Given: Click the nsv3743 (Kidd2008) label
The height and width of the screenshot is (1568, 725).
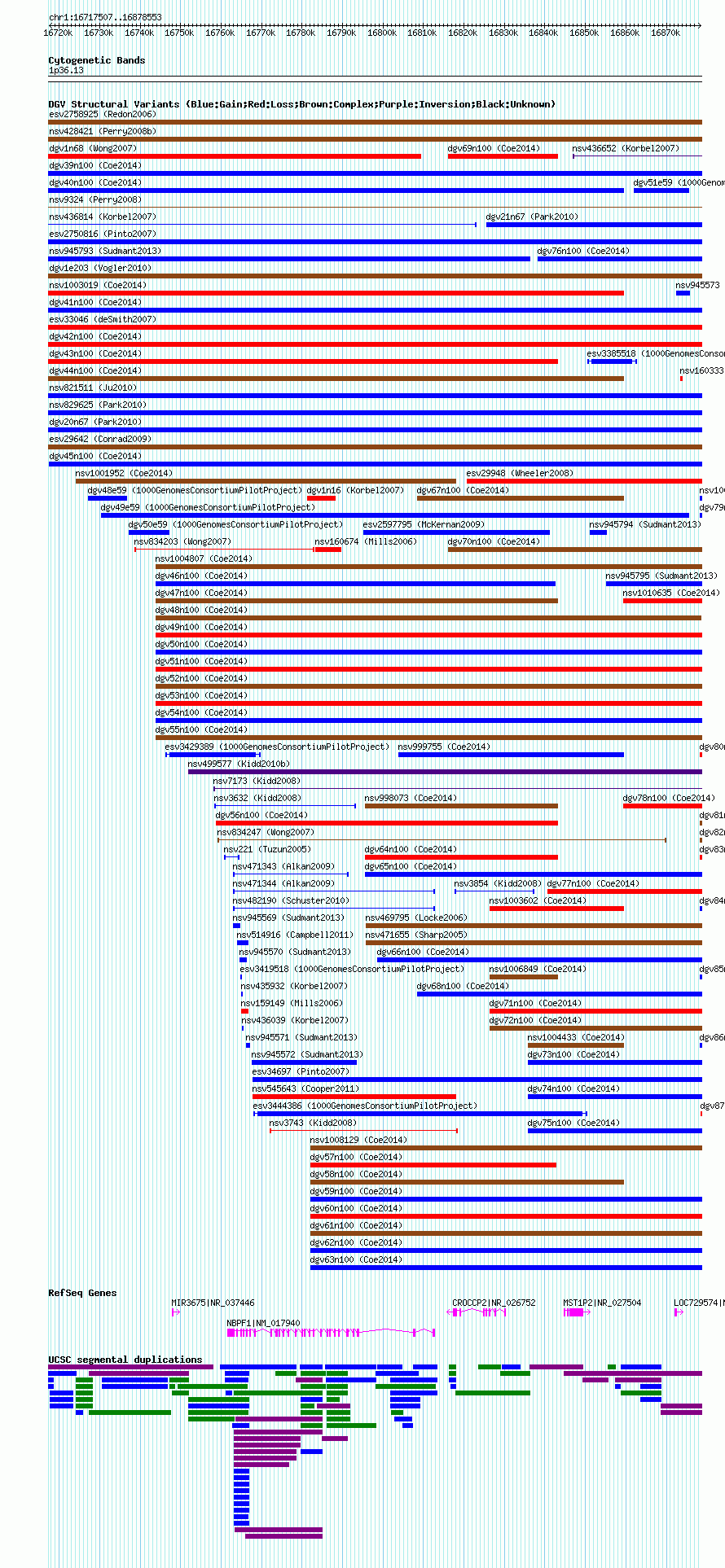Looking at the screenshot, I should click(314, 1123).
